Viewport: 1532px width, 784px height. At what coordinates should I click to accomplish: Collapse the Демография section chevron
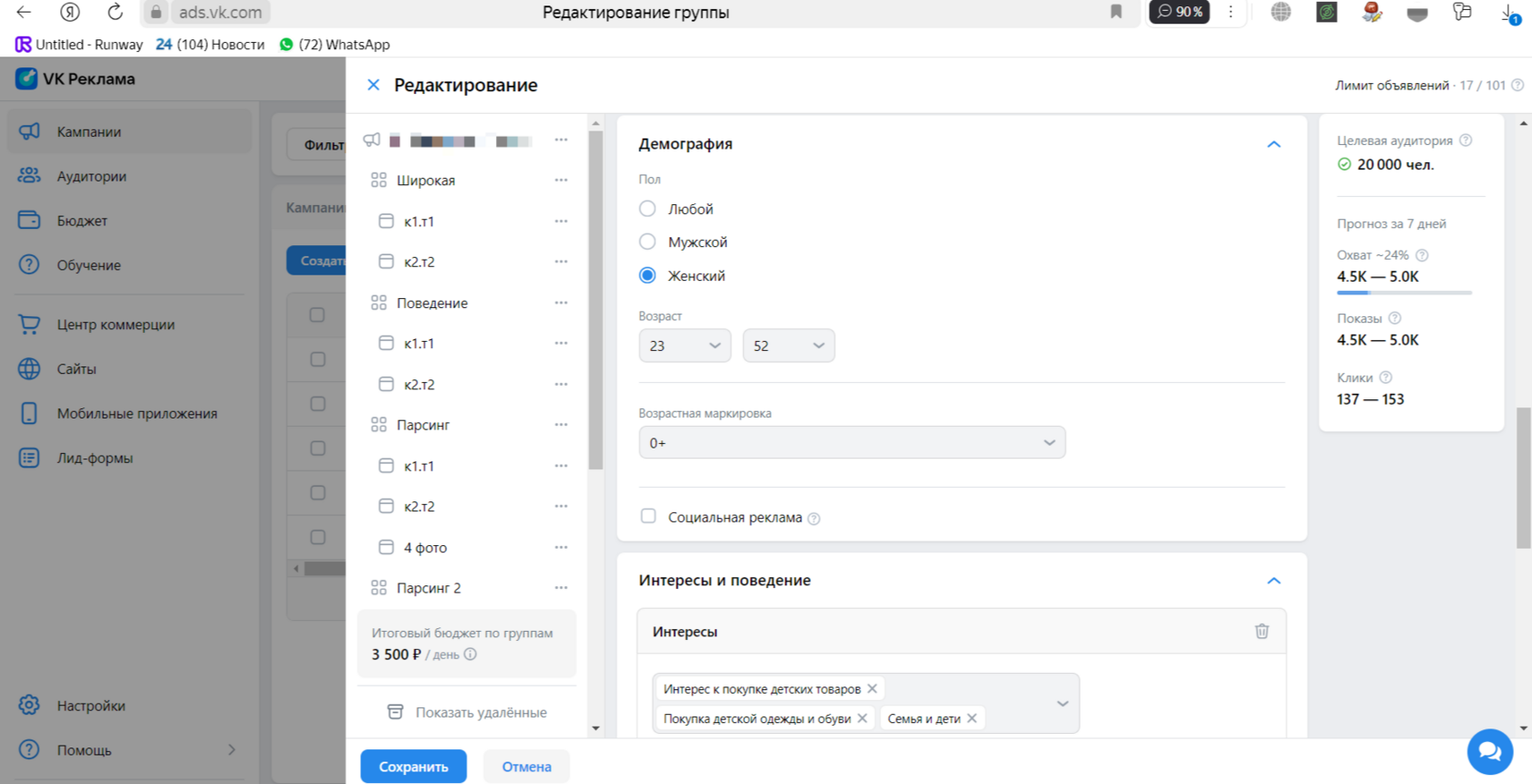point(1274,144)
